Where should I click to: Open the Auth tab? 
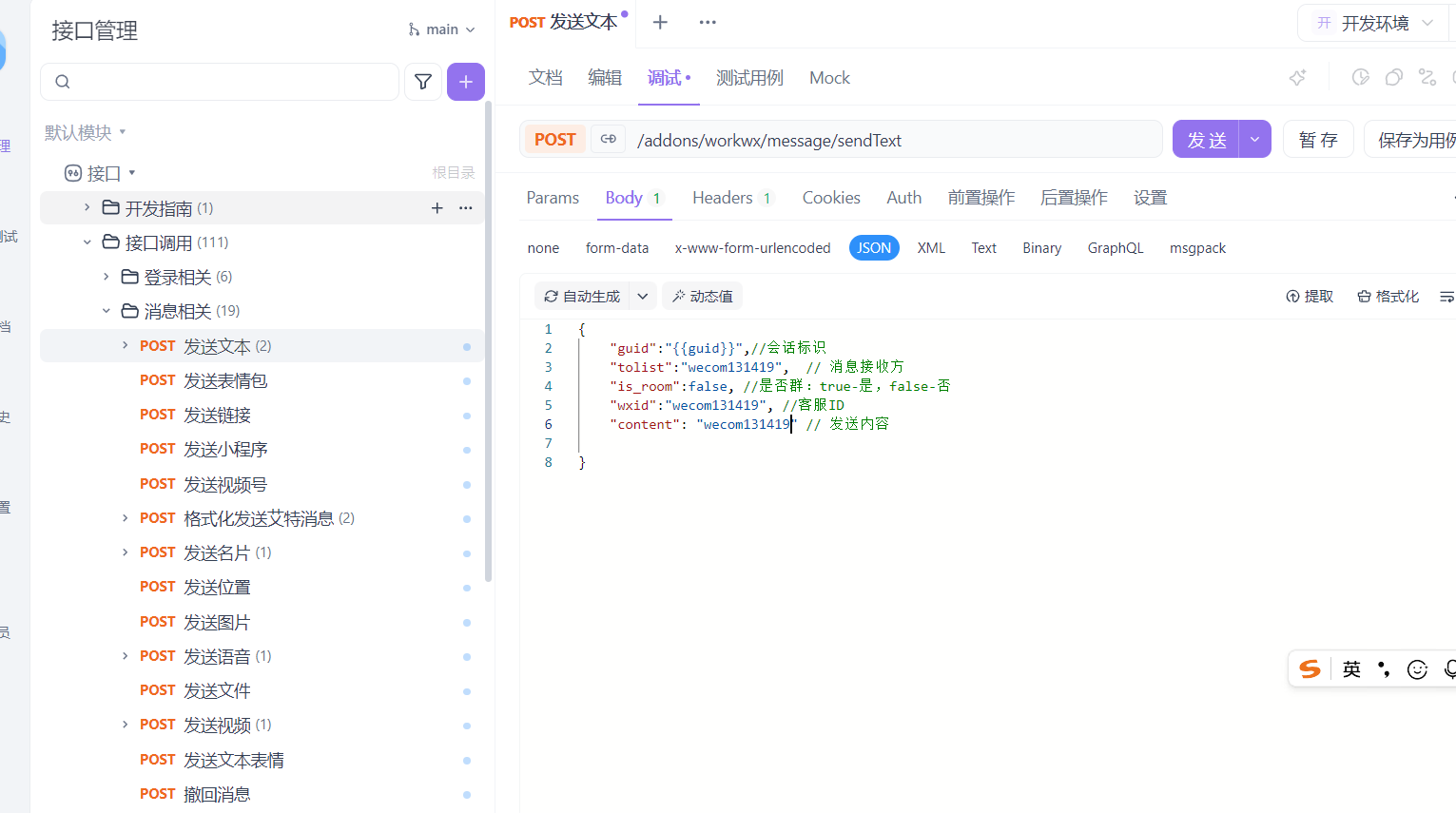pos(904,198)
